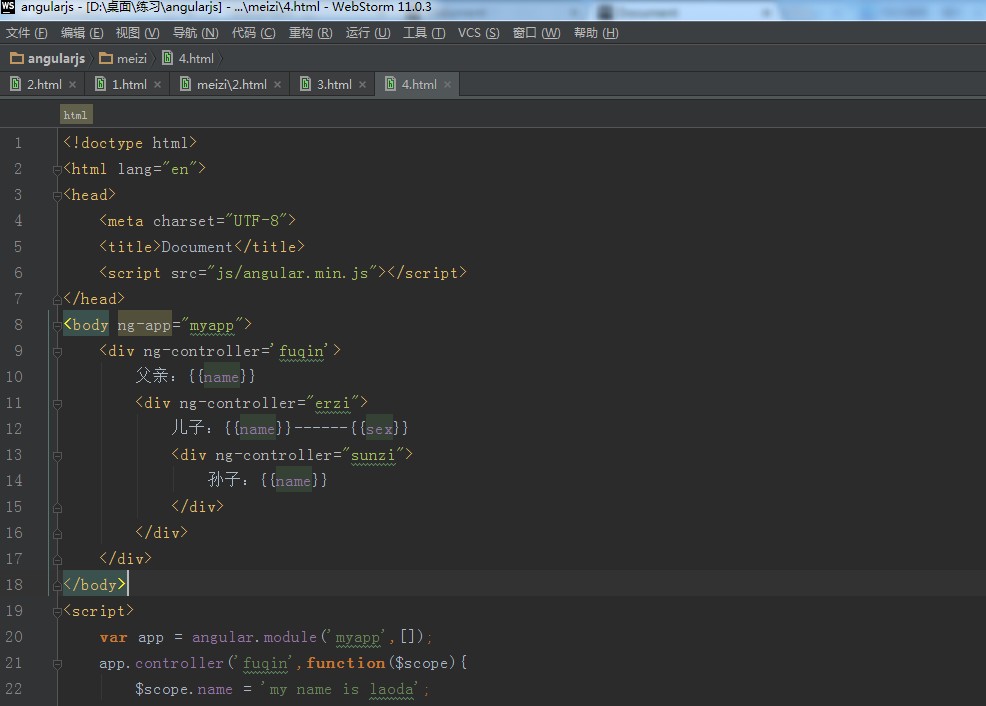Viewport: 986px width, 706px height.
Task: Place cursor on 'myapp' in ng-app attribute
Action: [x=211, y=325]
